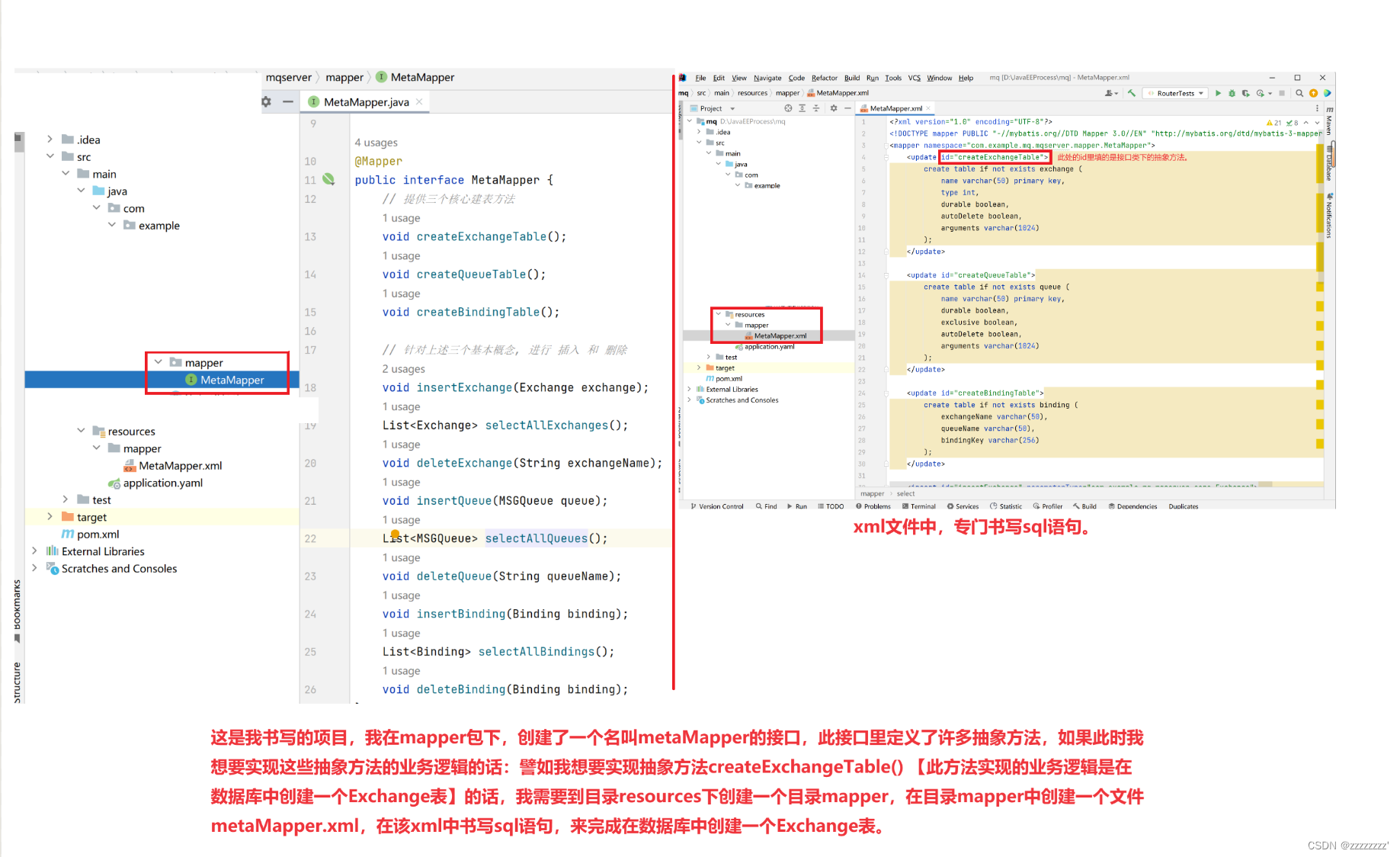This screenshot has width=1400, height=857.
Task: Toggle fold marker at createQueueTable update tag
Action: click(x=886, y=275)
